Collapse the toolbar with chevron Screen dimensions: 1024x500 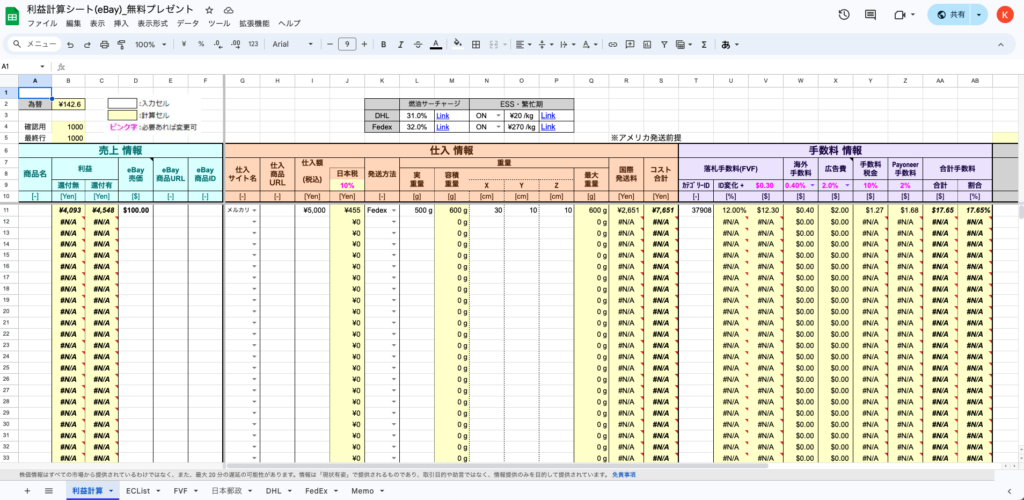[1000, 44]
